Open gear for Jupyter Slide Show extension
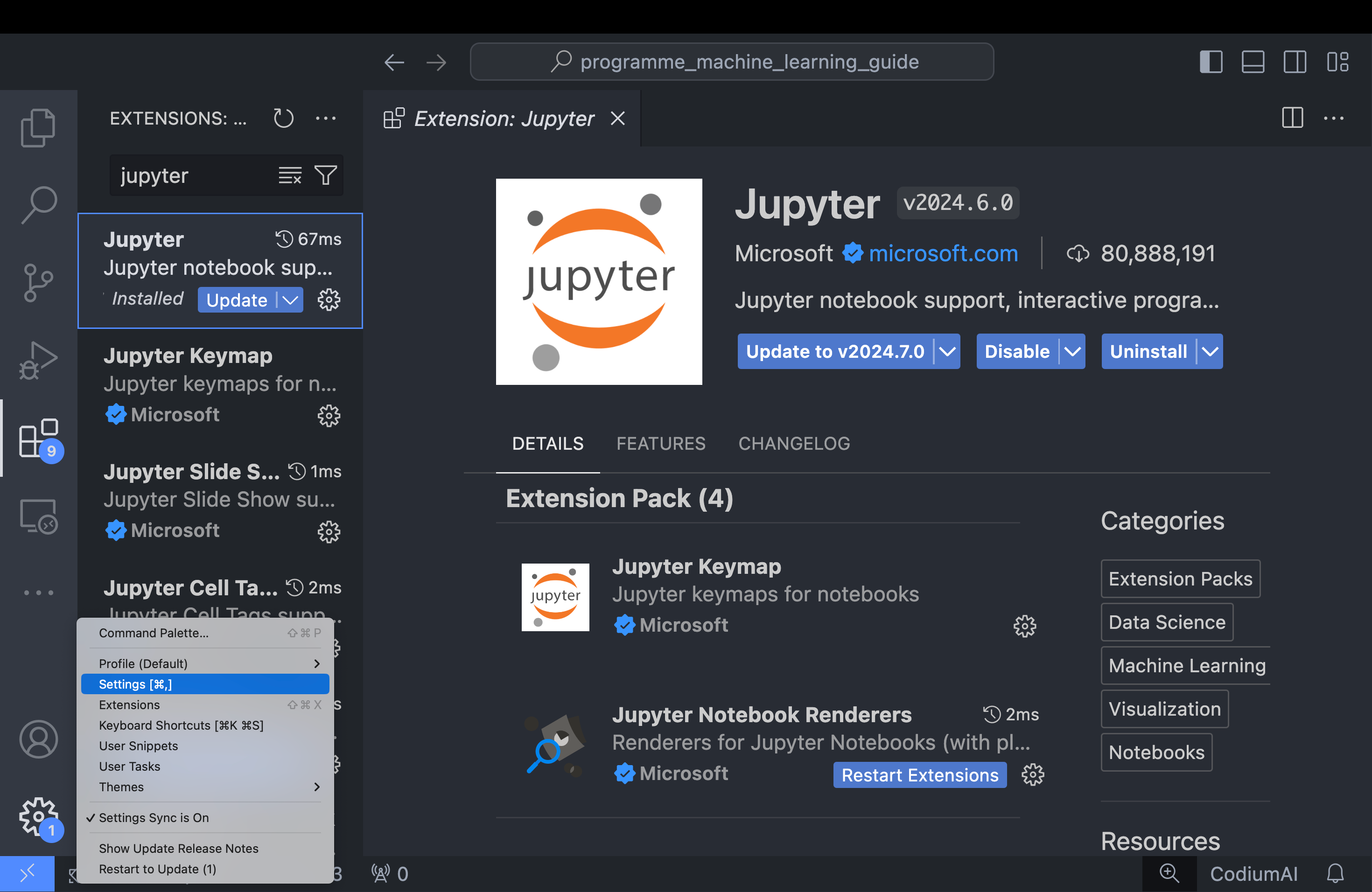 329,532
